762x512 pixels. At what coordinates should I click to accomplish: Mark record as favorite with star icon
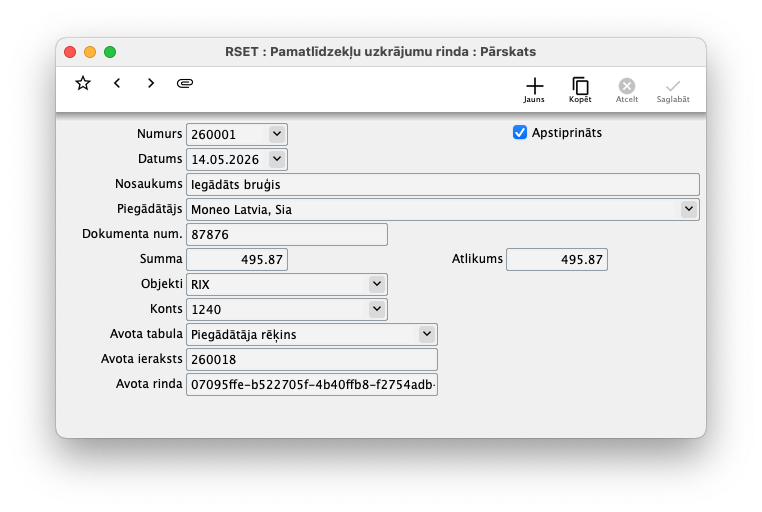(x=83, y=83)
